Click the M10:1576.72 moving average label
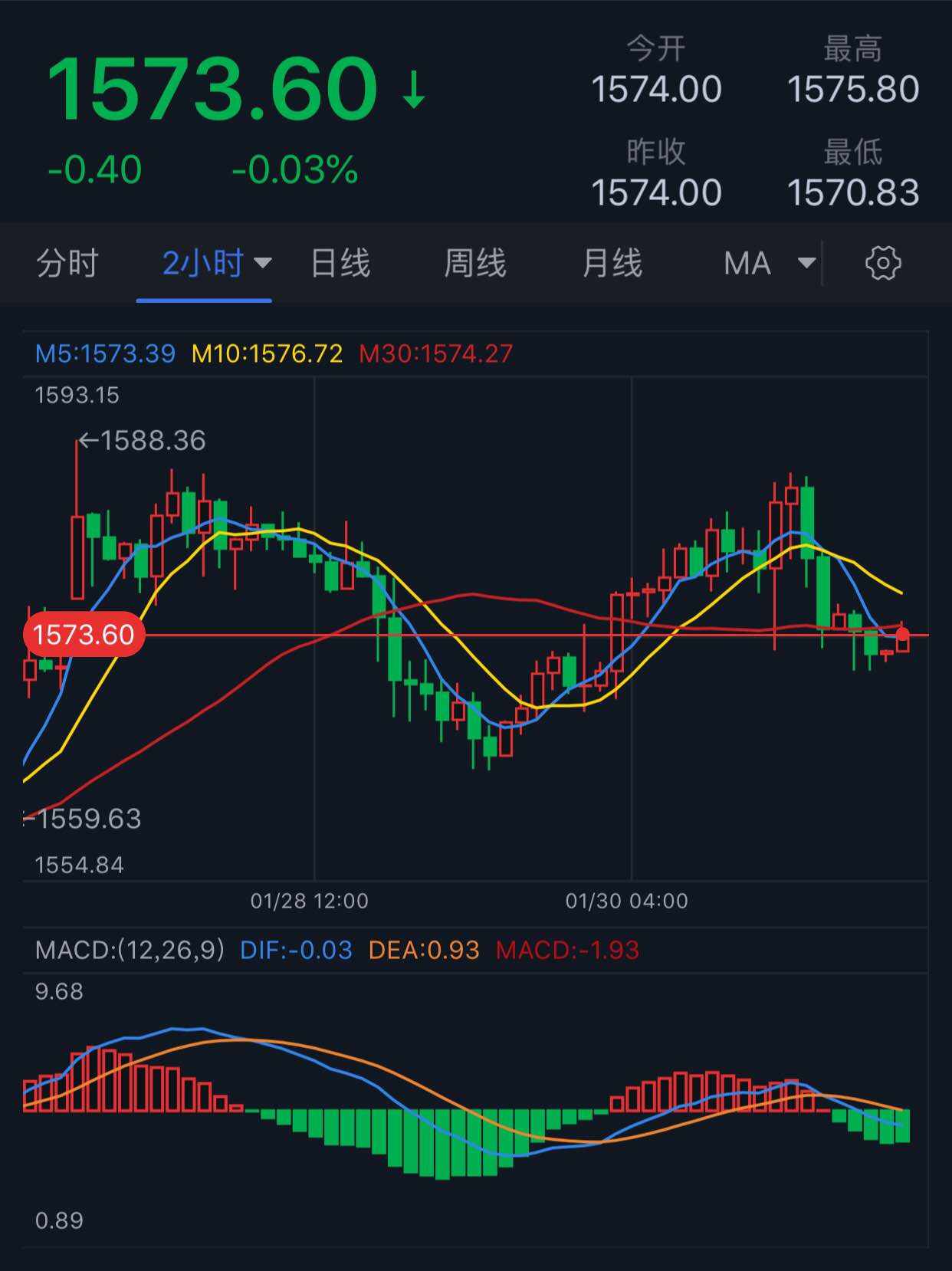Screen dimensions: 952x1271 267,353
